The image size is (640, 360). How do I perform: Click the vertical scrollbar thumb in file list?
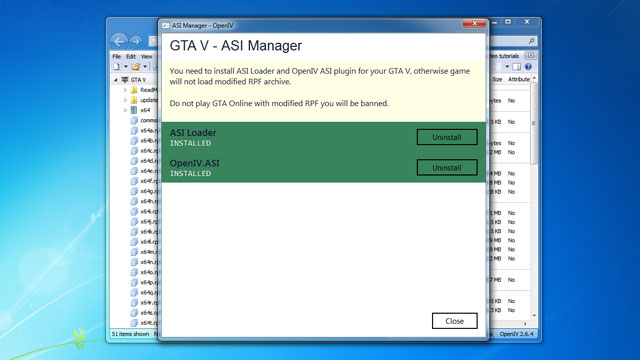pyautogui.click(x=534, y=123)
